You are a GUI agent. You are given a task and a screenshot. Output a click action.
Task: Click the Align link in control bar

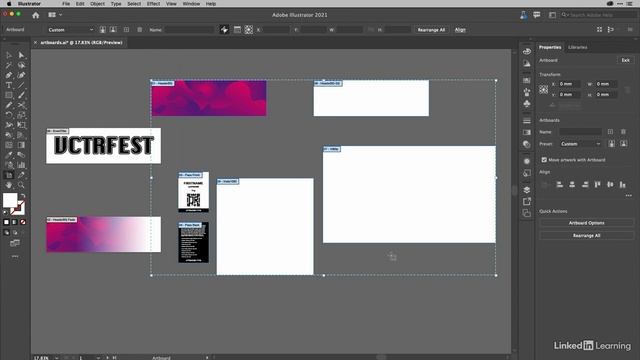(x=460, y=30)
